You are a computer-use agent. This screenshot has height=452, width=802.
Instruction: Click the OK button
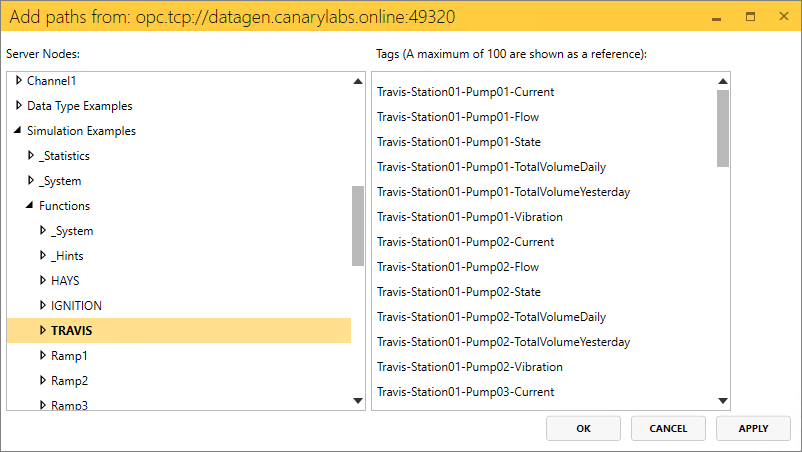coord(584,428)
